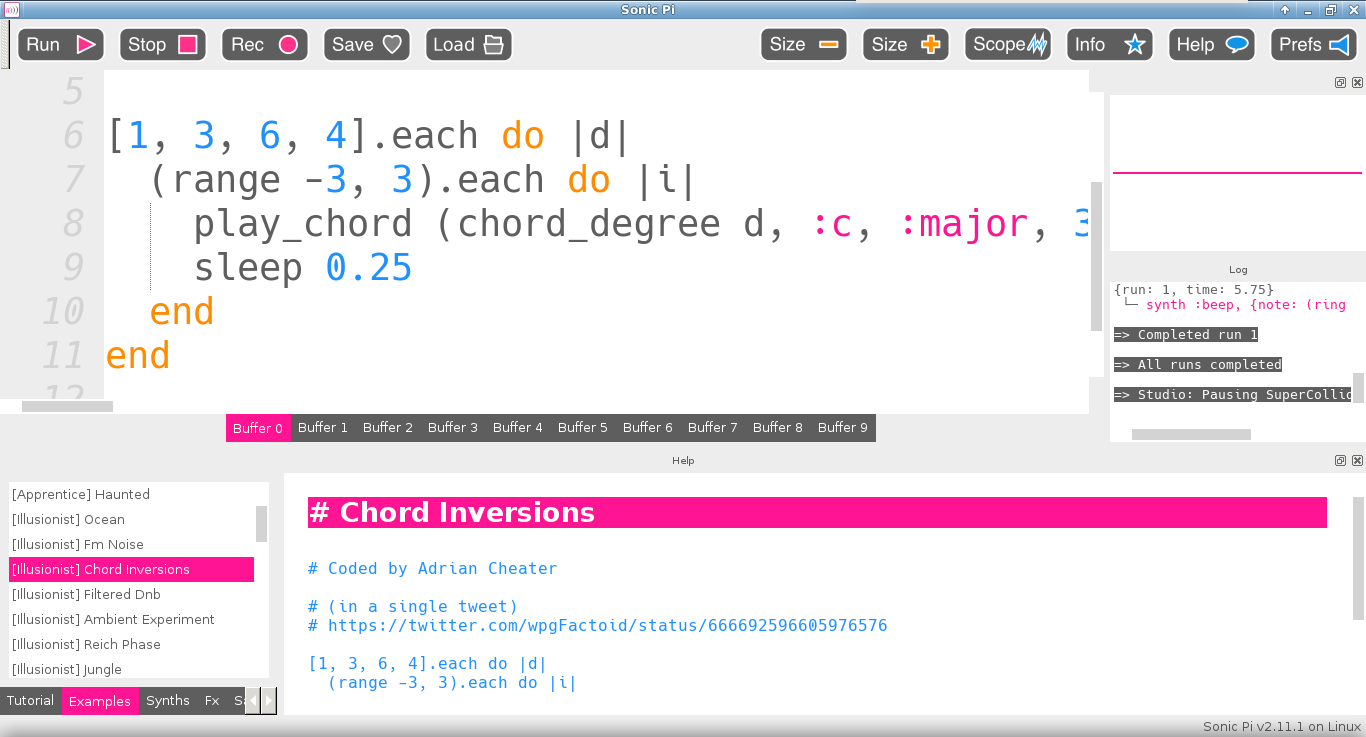Click the examples list scrollbar
The width and height of the screenshot is (1366, 737).
pyautogui.click(x=261, y=523)
